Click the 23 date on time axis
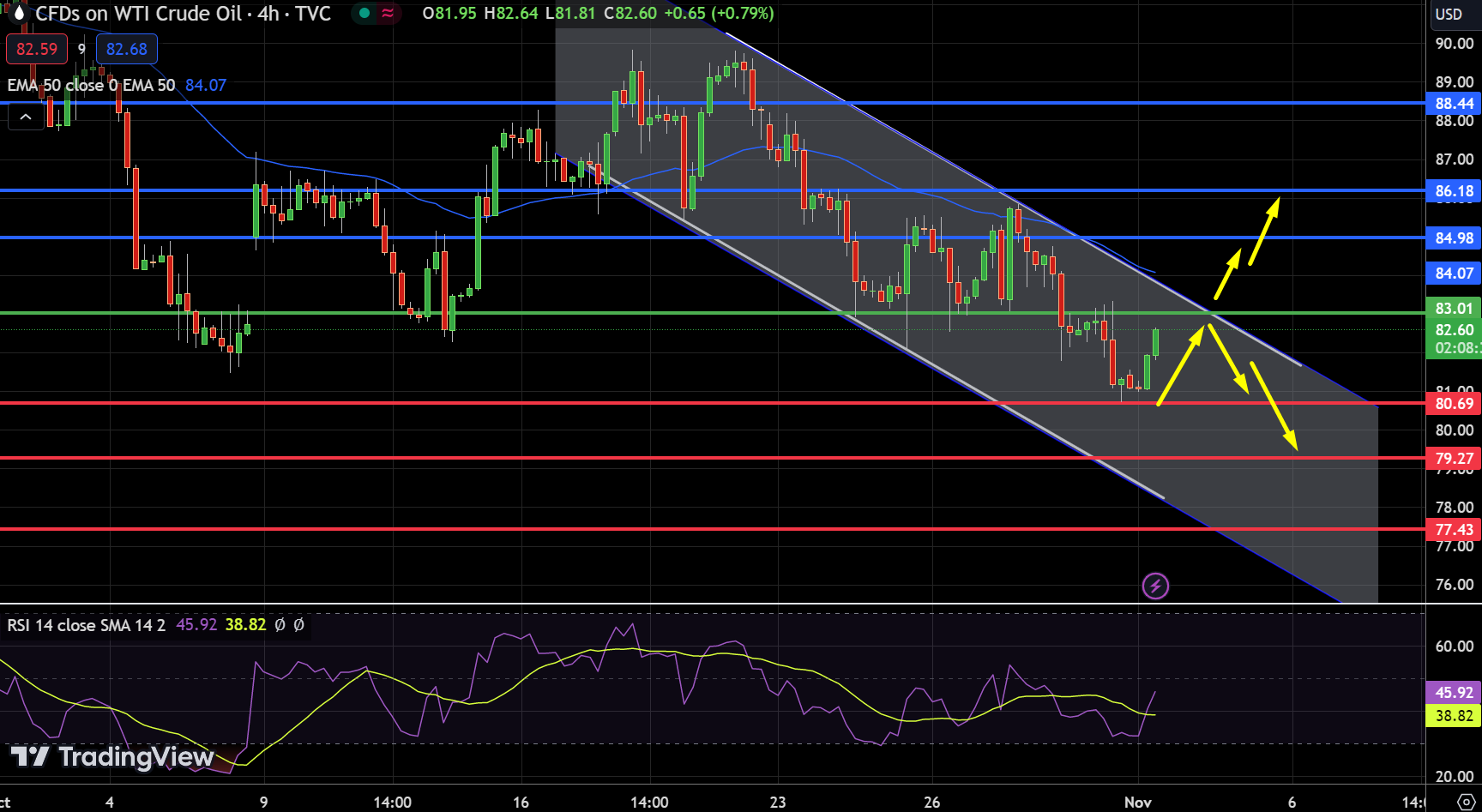Viewport: 1482px width, 812px height. [x=778, y=803]
